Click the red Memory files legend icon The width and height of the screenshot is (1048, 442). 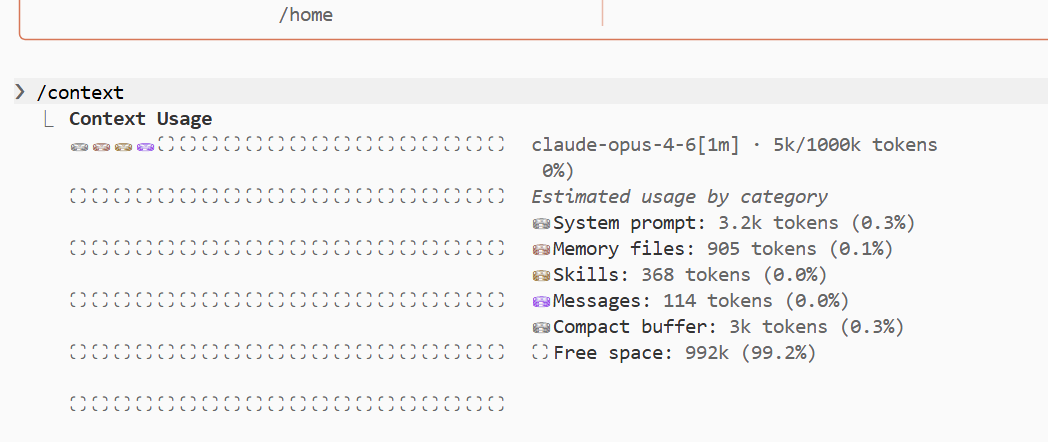click(x=541, y=250)
